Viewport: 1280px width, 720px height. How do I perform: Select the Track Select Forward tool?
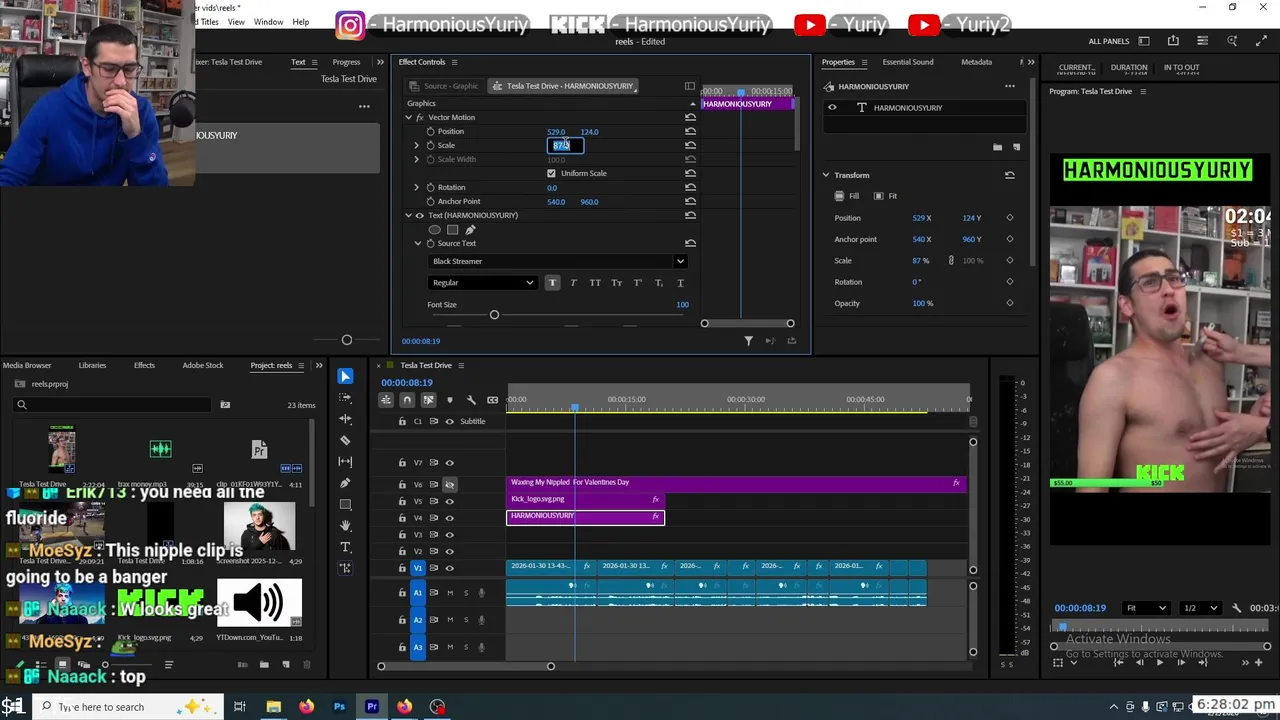pos(345,398)
